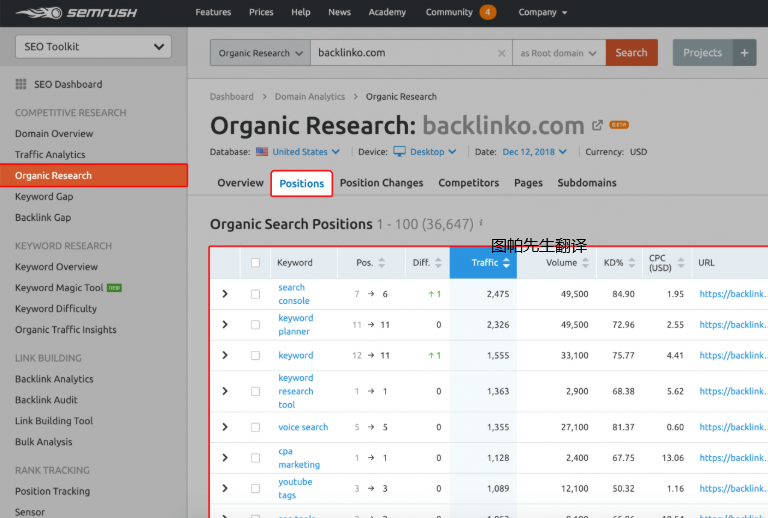Switch to the Overview tab
Image resolution: width=768 pixels, height=518 pixels.
240,183
